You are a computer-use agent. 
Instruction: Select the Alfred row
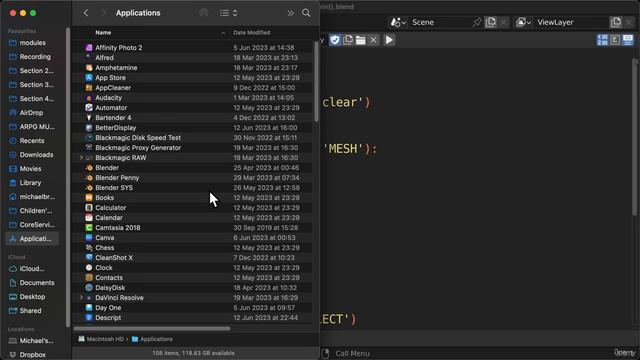click(193, 58)
